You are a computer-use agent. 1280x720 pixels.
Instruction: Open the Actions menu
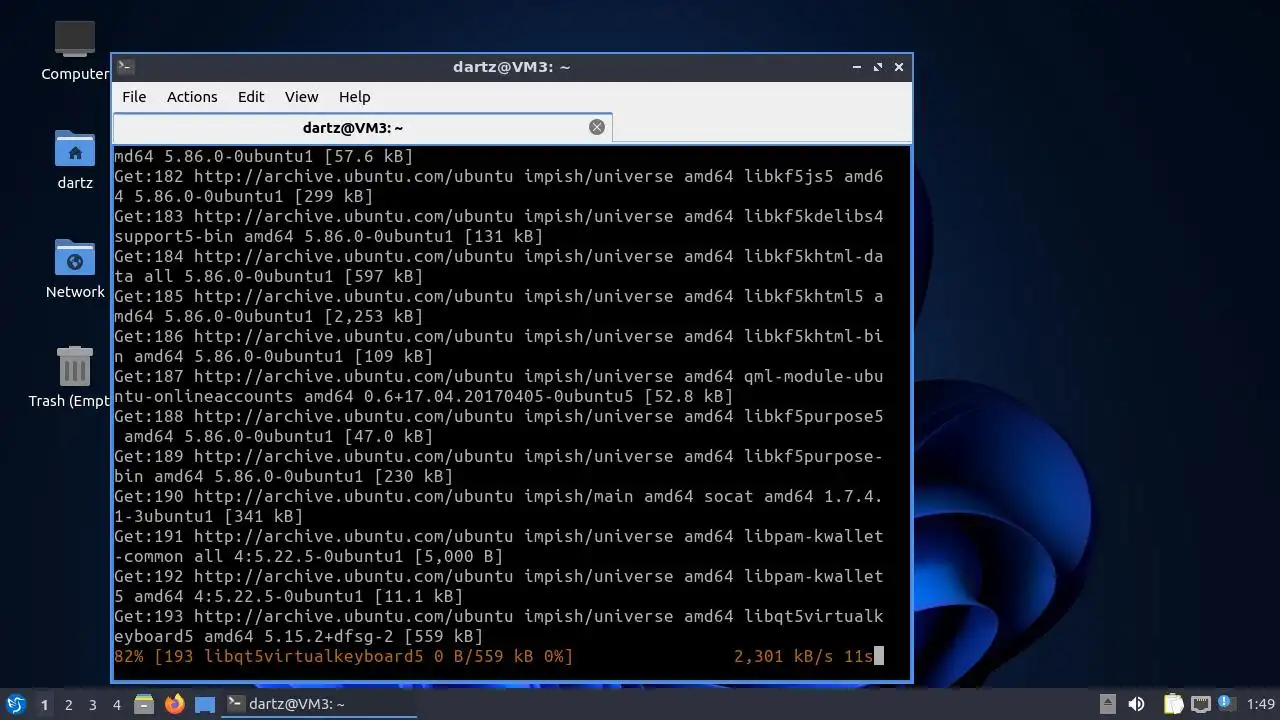pyautogui.click(x=192, y=97)
